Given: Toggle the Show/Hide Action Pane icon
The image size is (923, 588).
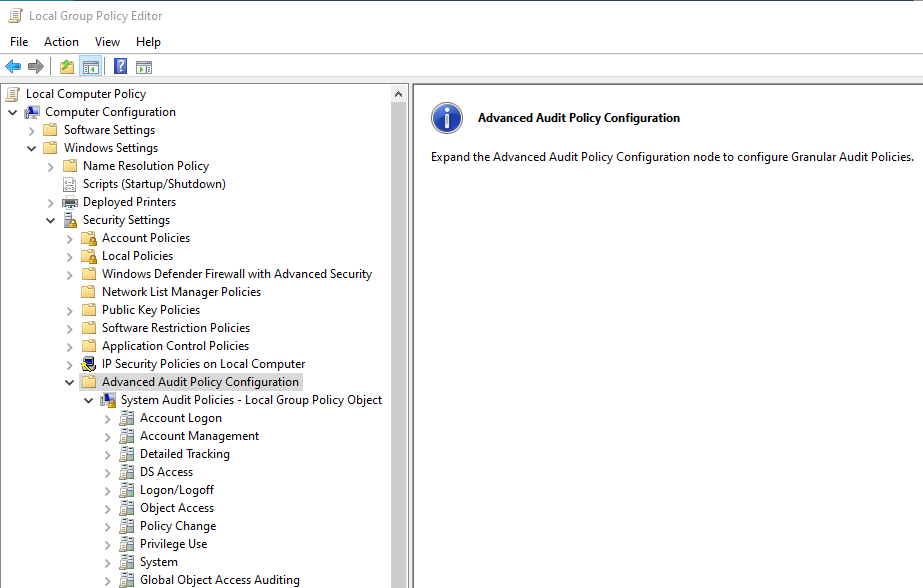Looking at the screenshot, I should pos(144,67).
